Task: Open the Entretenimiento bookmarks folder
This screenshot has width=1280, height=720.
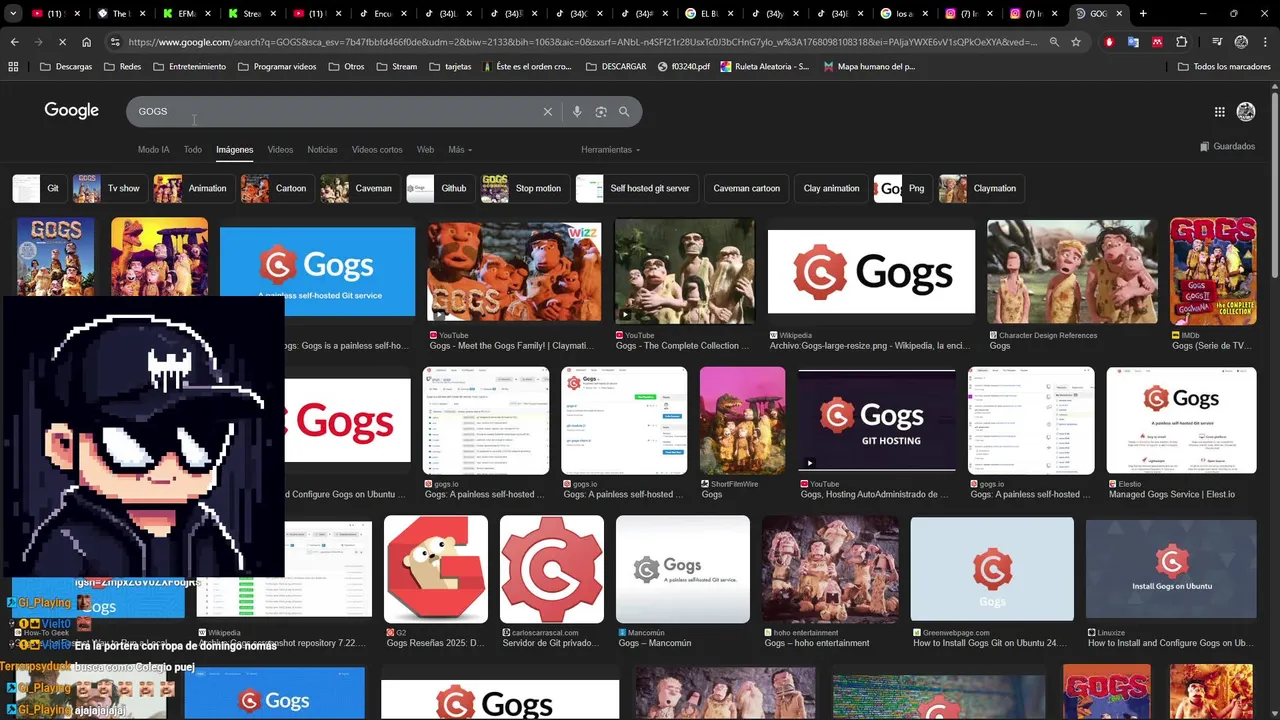Action: [x=190, y=66]
